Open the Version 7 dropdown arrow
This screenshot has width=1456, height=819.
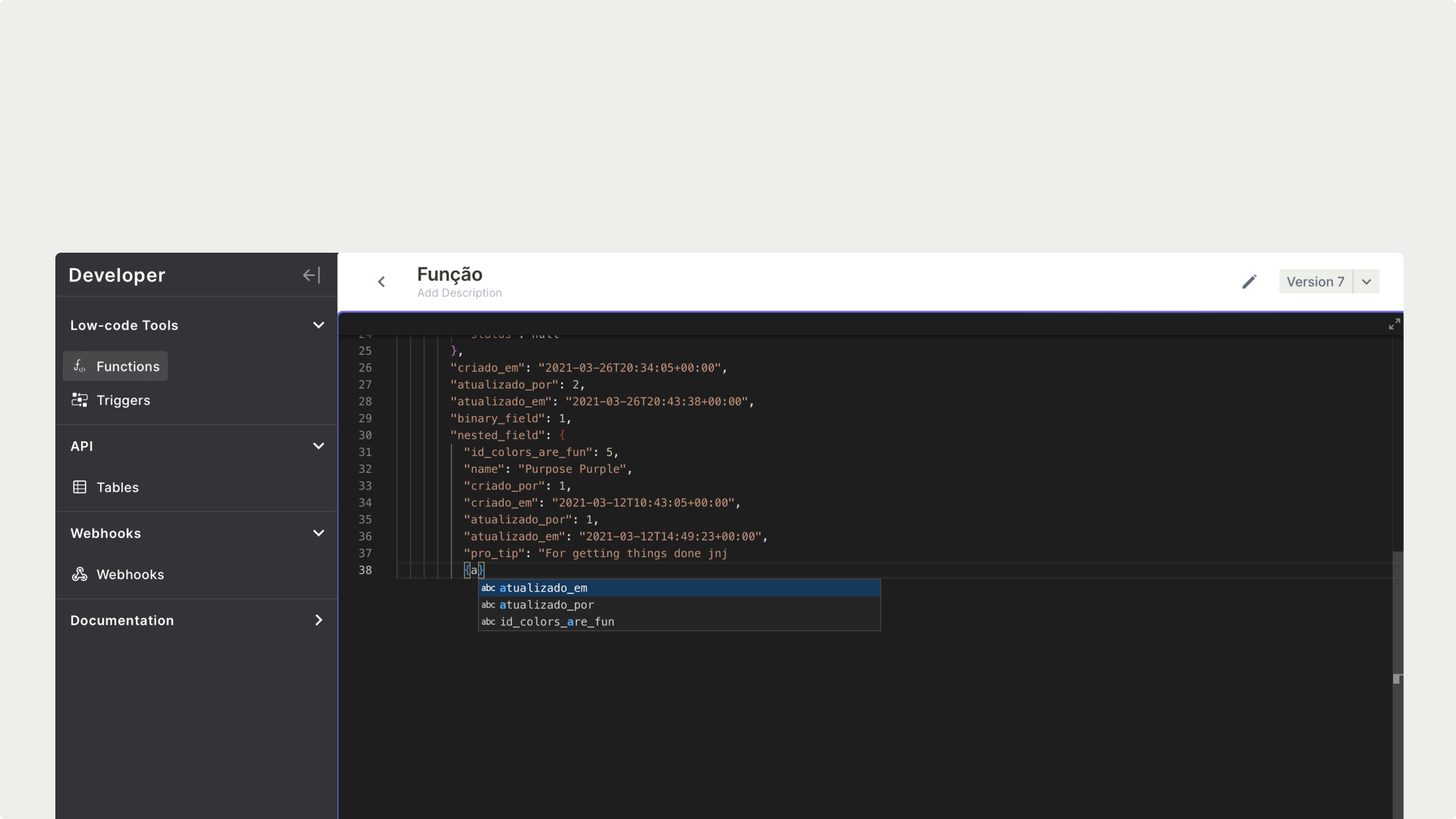1366,282
